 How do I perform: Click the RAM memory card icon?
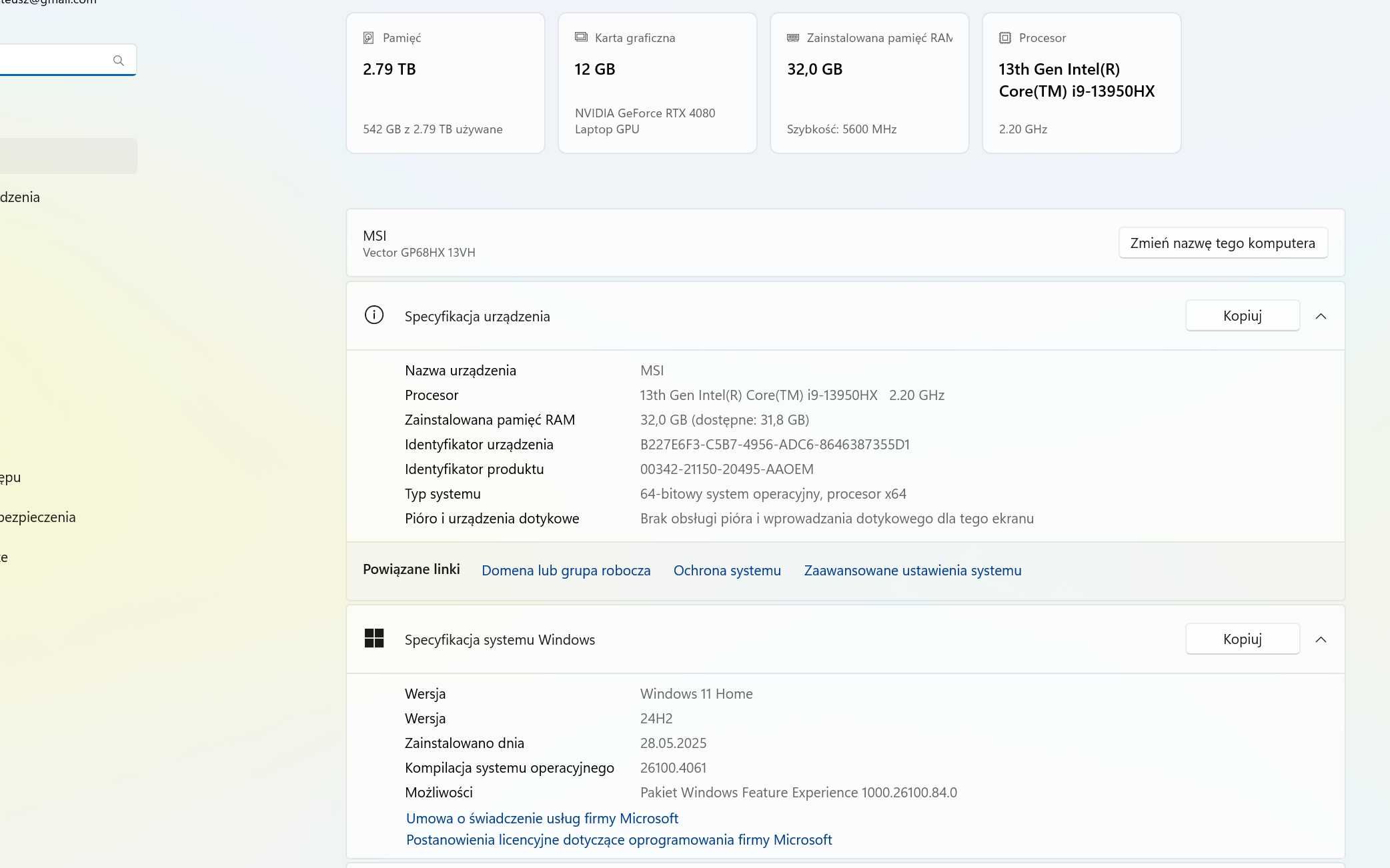coord(793,38)
